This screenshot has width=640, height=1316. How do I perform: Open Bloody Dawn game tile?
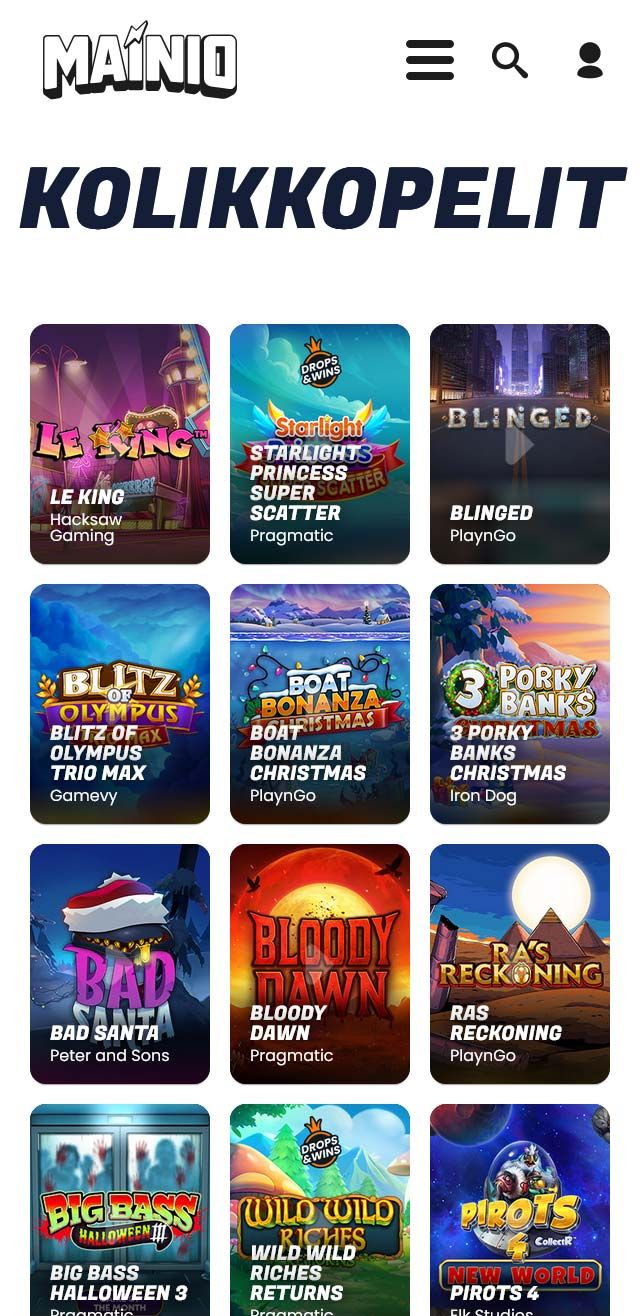[320, 964]
